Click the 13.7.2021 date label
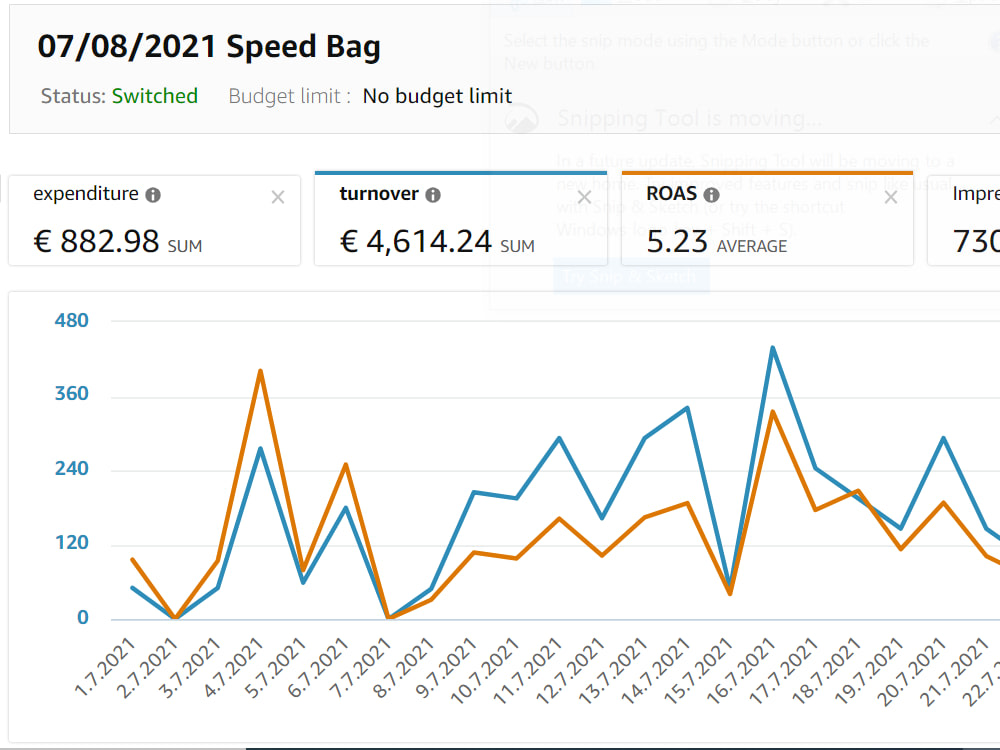The image size is (1000, 750). click(x=614, y=670)
